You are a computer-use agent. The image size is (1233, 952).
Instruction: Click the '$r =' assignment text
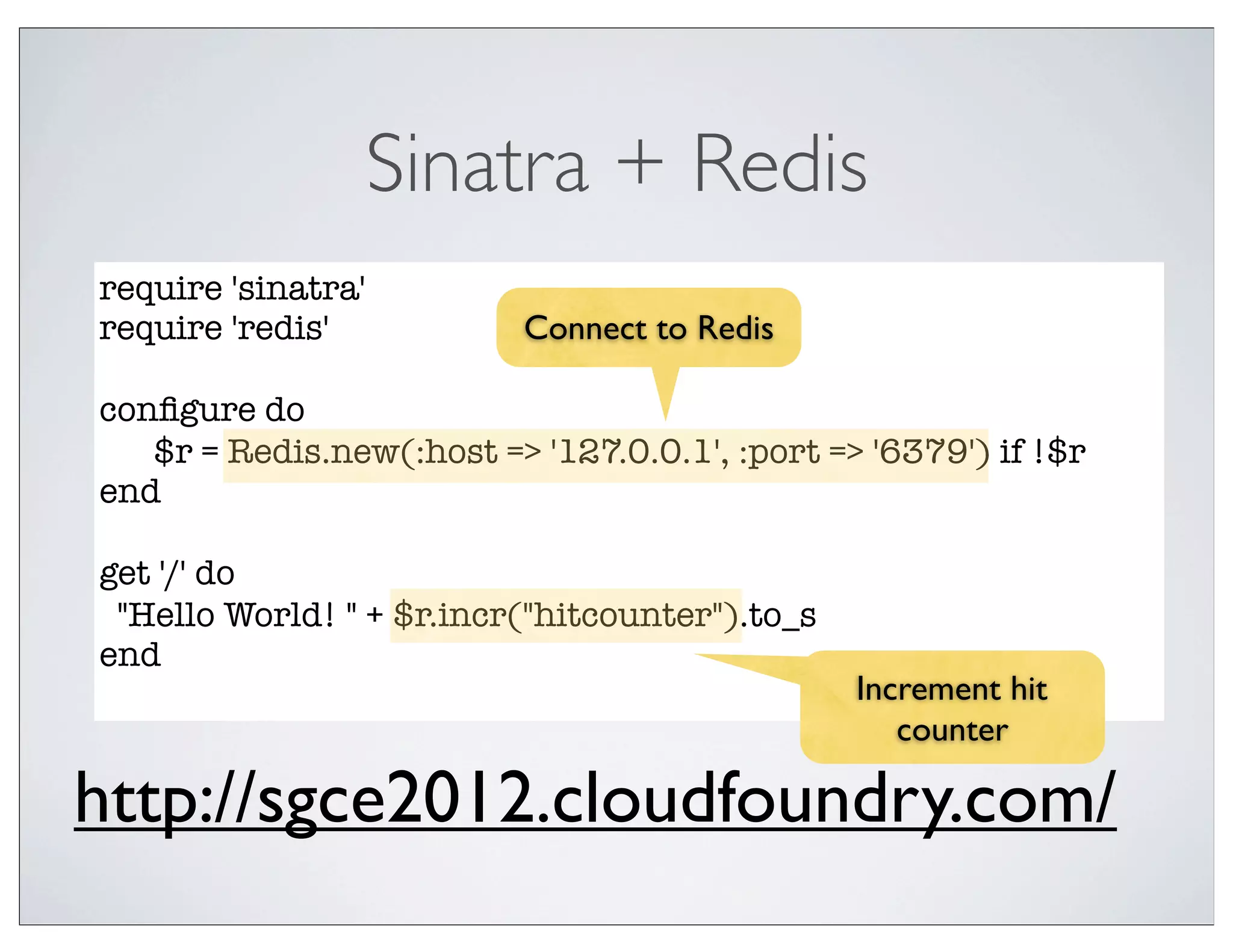pyautogui.click(x=186, y=452)
